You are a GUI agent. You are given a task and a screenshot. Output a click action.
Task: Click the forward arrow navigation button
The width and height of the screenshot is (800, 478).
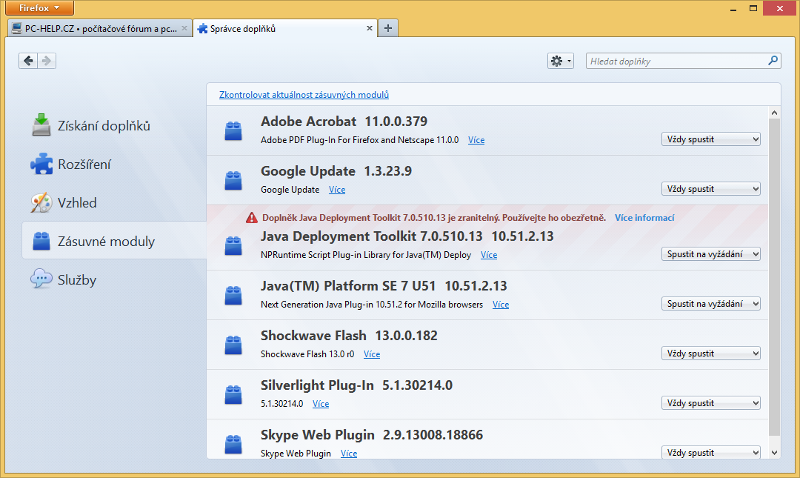tap(47, 61)
